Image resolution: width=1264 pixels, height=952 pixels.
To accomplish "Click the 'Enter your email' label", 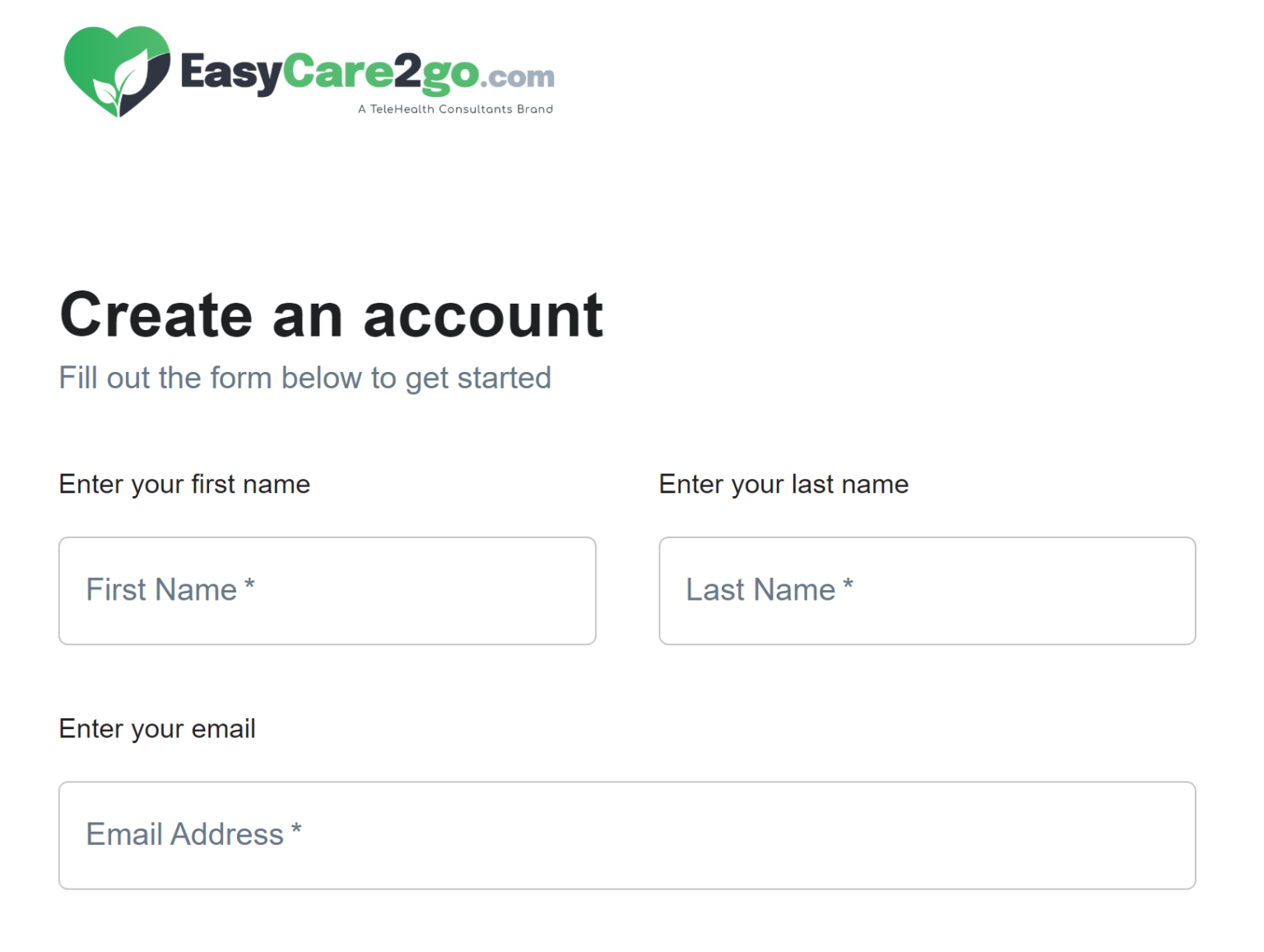I will pyautogui.click(x=156, y=728).
